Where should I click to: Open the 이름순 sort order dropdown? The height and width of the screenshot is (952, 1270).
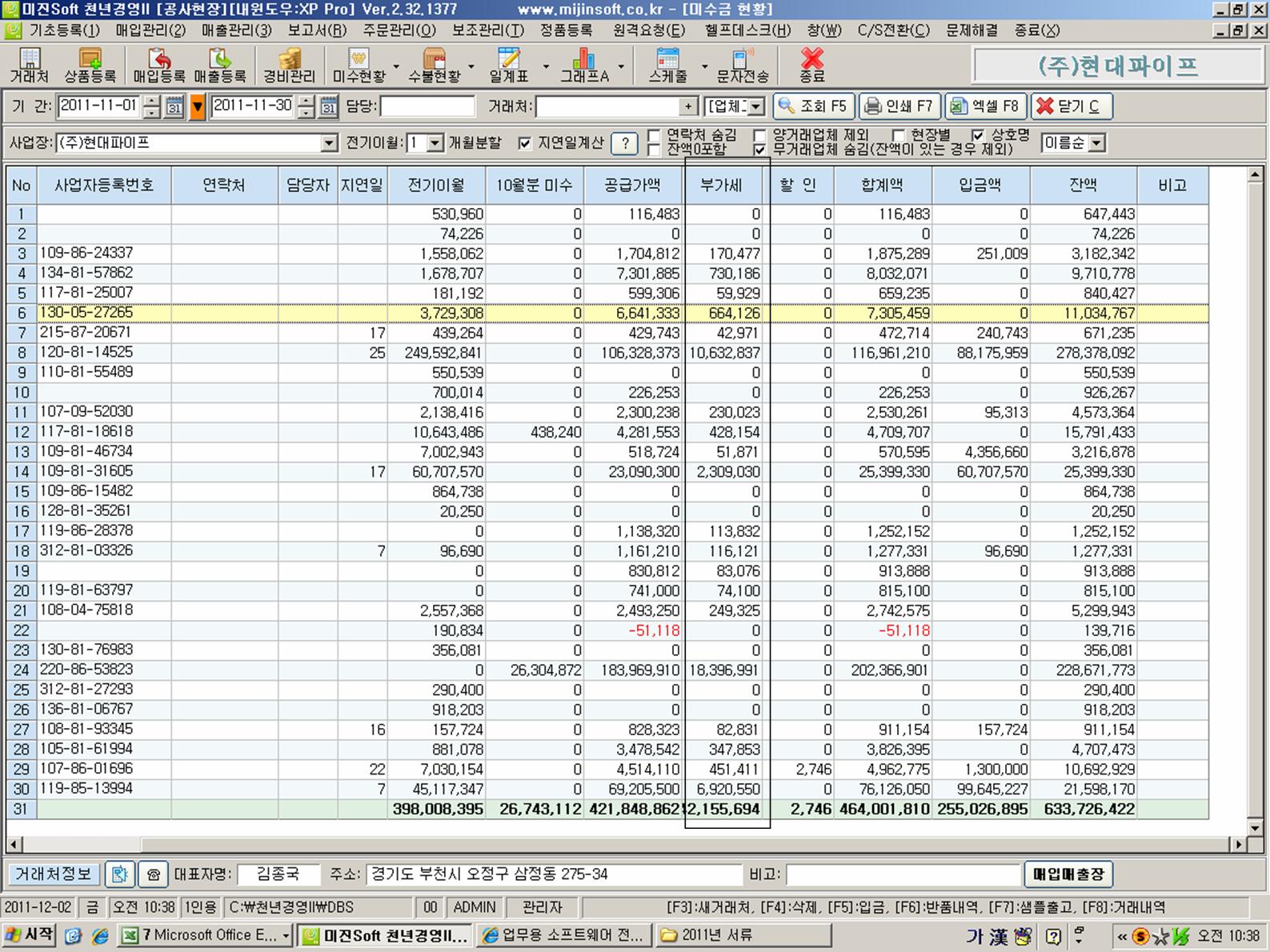point(1096,143)
